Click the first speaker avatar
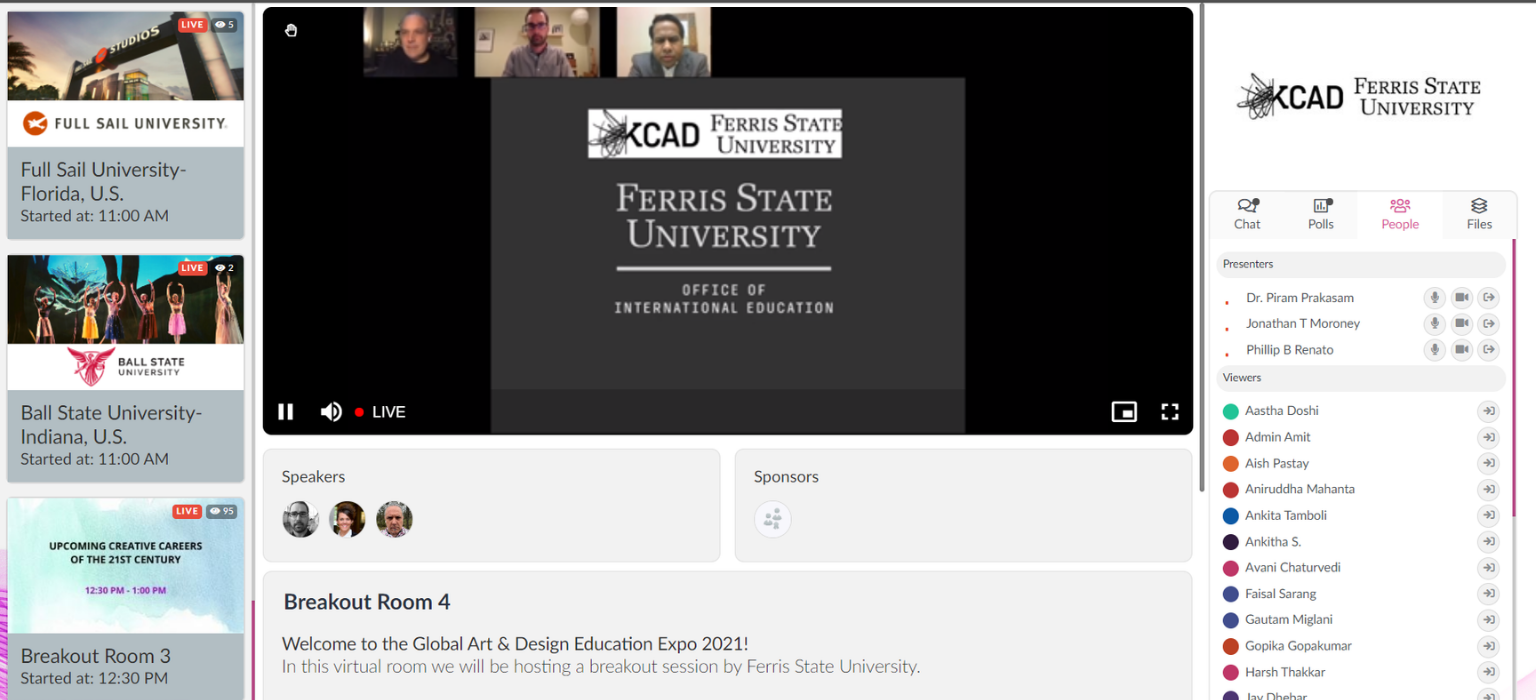 coord(300,519)
